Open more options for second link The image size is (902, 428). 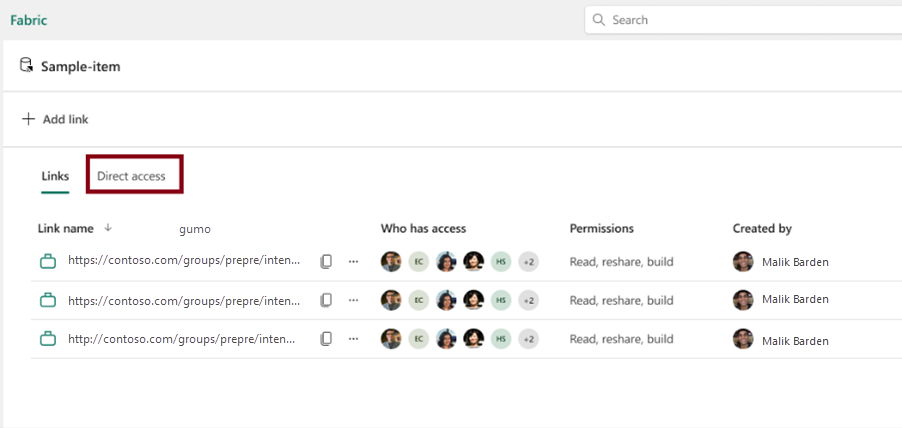(x=353, y=300)
